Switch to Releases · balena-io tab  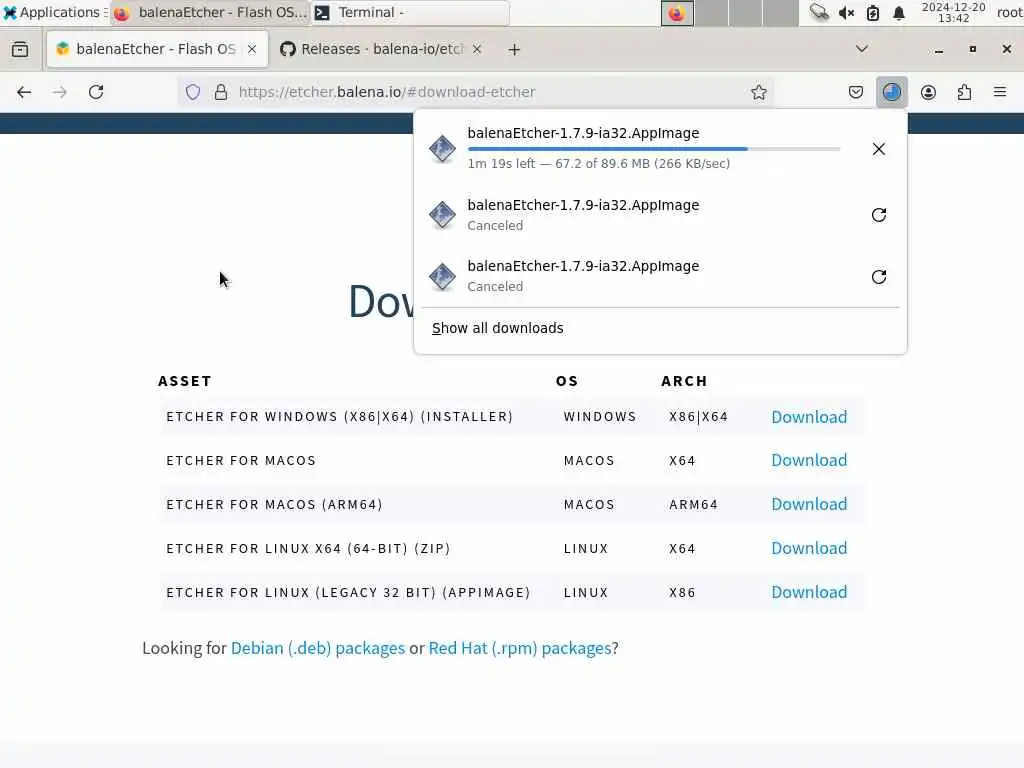pos(381,49)
